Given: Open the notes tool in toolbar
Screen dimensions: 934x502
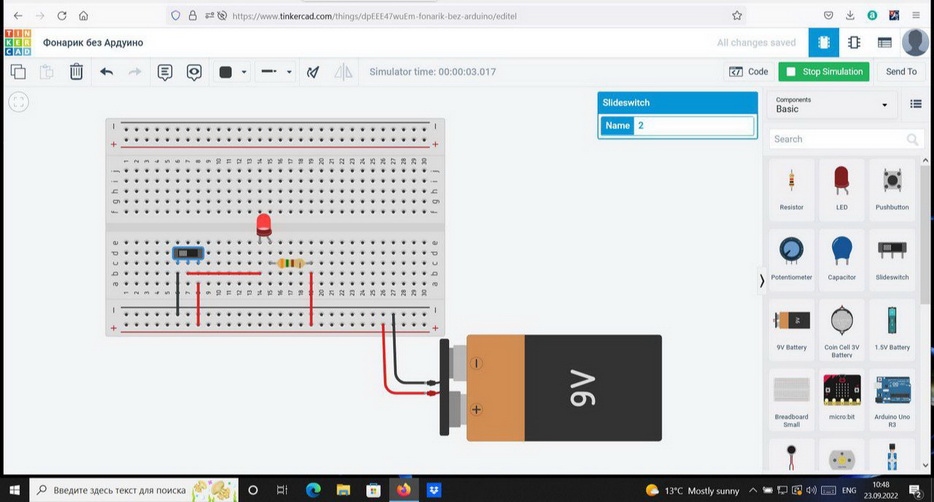Looking at the screenshot, I should click(165, 72).
